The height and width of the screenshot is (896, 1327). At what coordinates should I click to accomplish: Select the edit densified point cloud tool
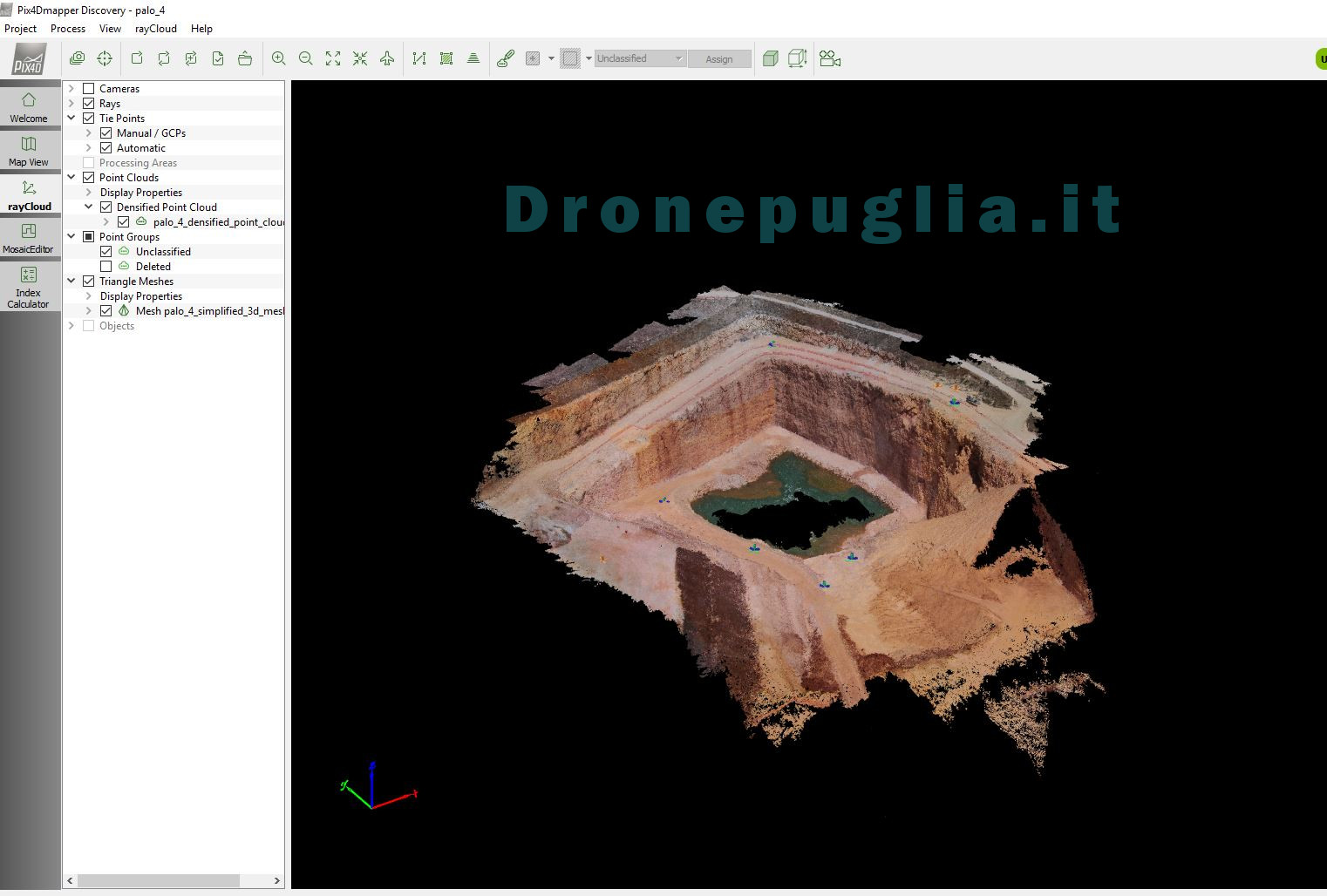pos(506,58)
